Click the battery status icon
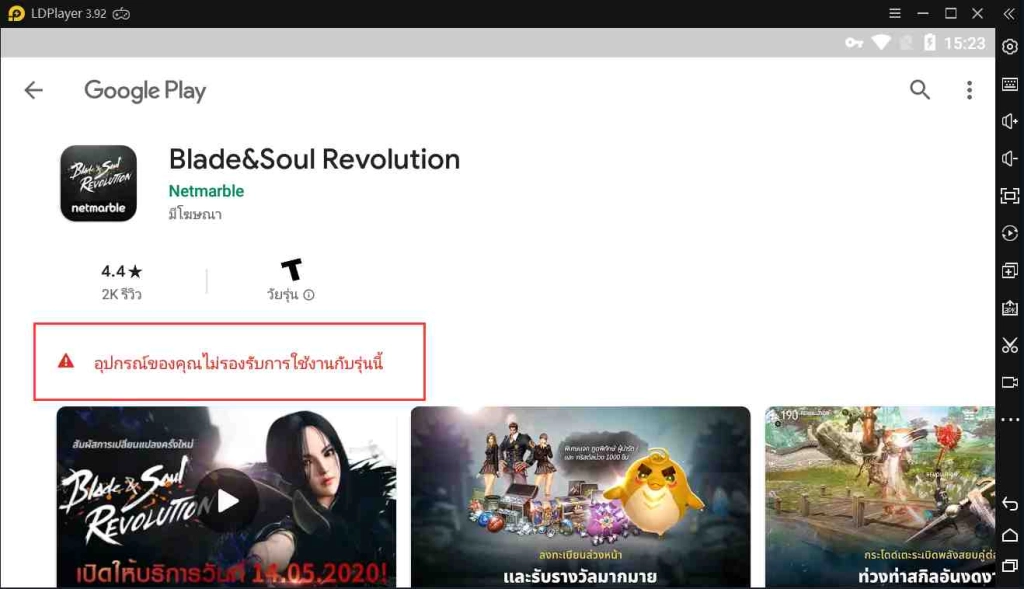The height and width of the screenshot is (589, 1024). click(929, 42)
